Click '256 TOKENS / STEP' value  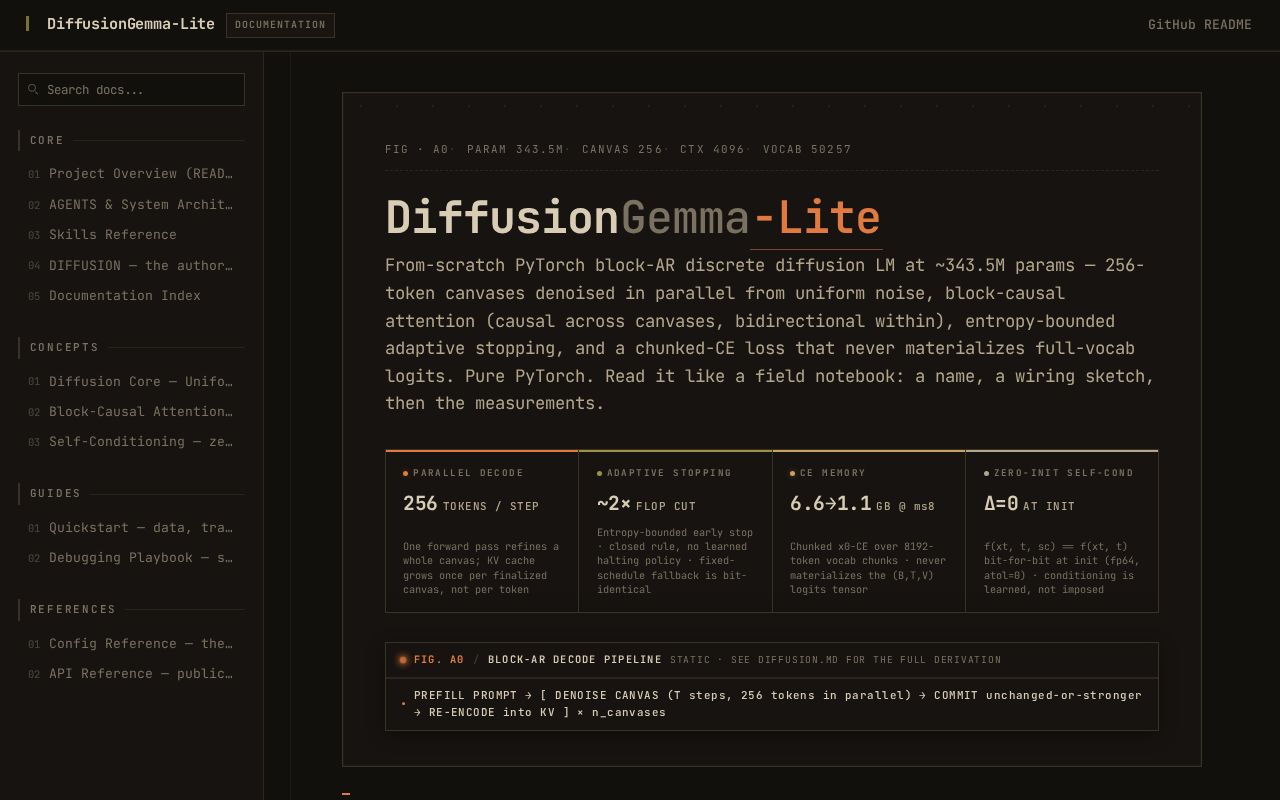tap(471, 504)
